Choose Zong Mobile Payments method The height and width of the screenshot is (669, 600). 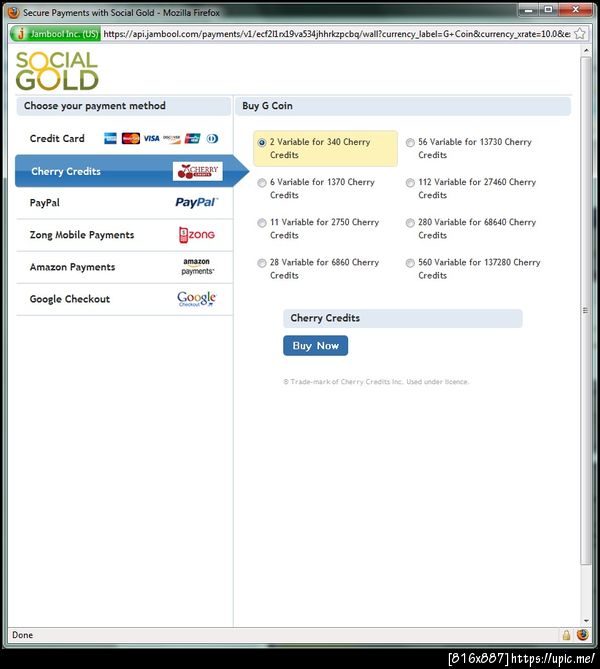124,235
